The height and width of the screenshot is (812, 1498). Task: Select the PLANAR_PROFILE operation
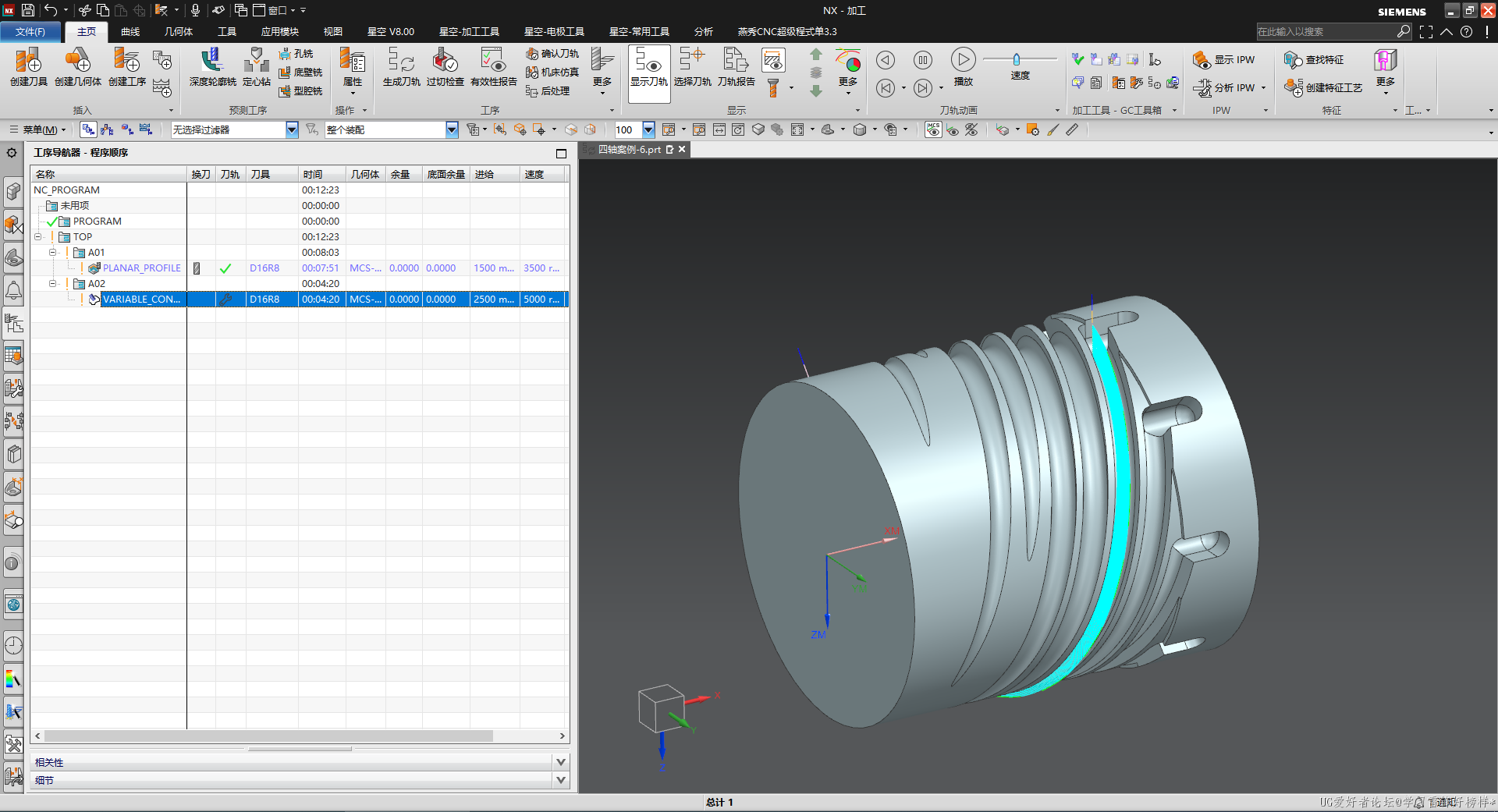141,268
